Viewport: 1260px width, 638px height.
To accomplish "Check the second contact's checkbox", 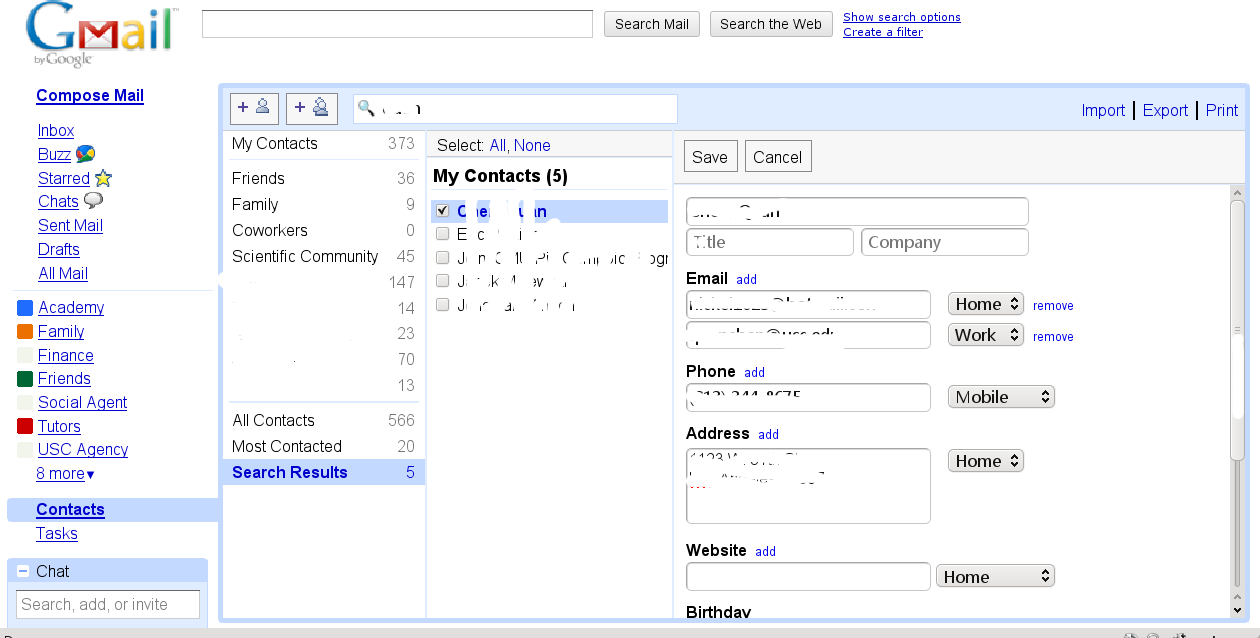I will pyautogui.click(x=441, y=234).
